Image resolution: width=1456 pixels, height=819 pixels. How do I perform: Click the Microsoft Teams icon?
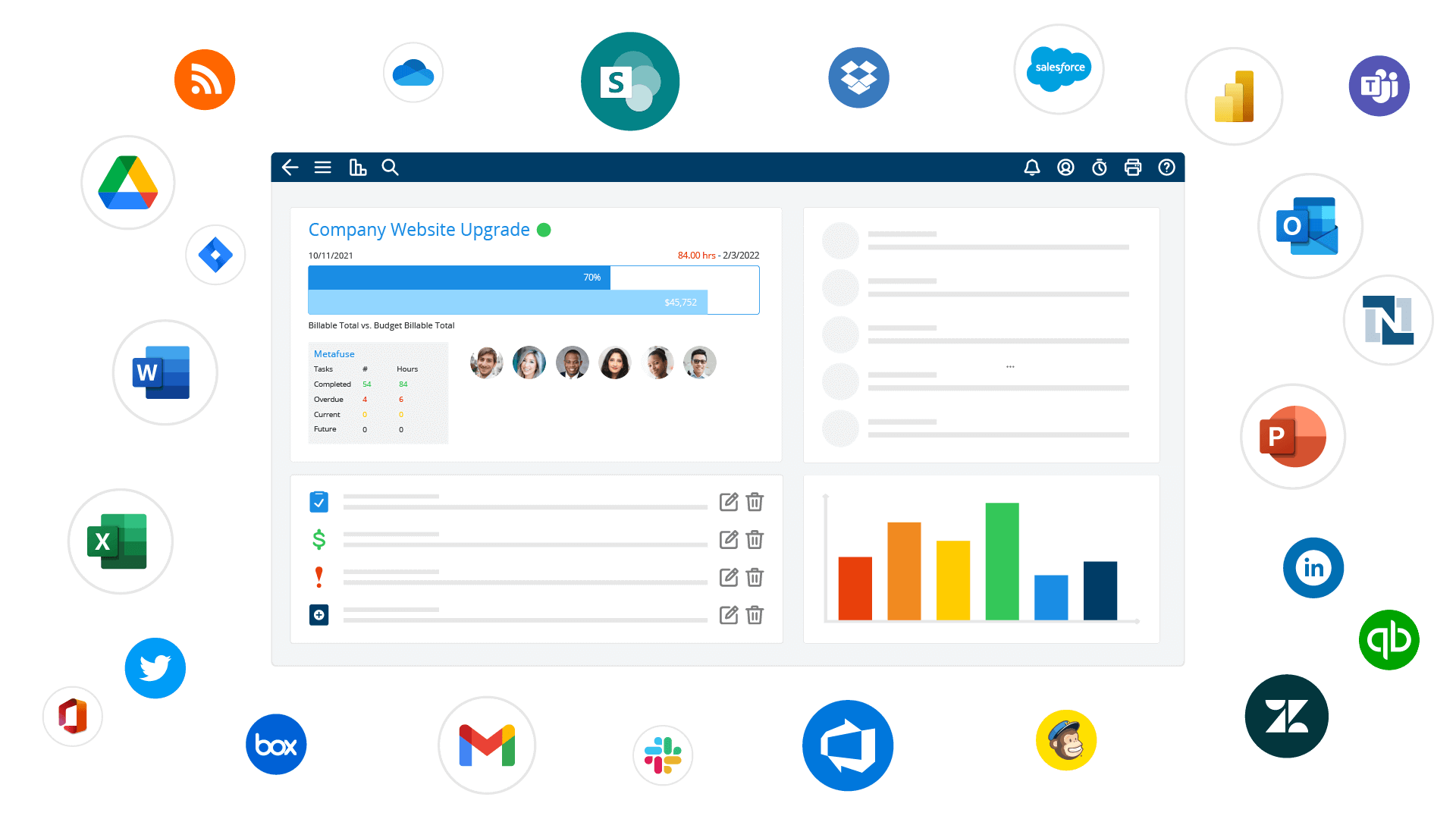pyautogui.click(x=1379, y=86)
